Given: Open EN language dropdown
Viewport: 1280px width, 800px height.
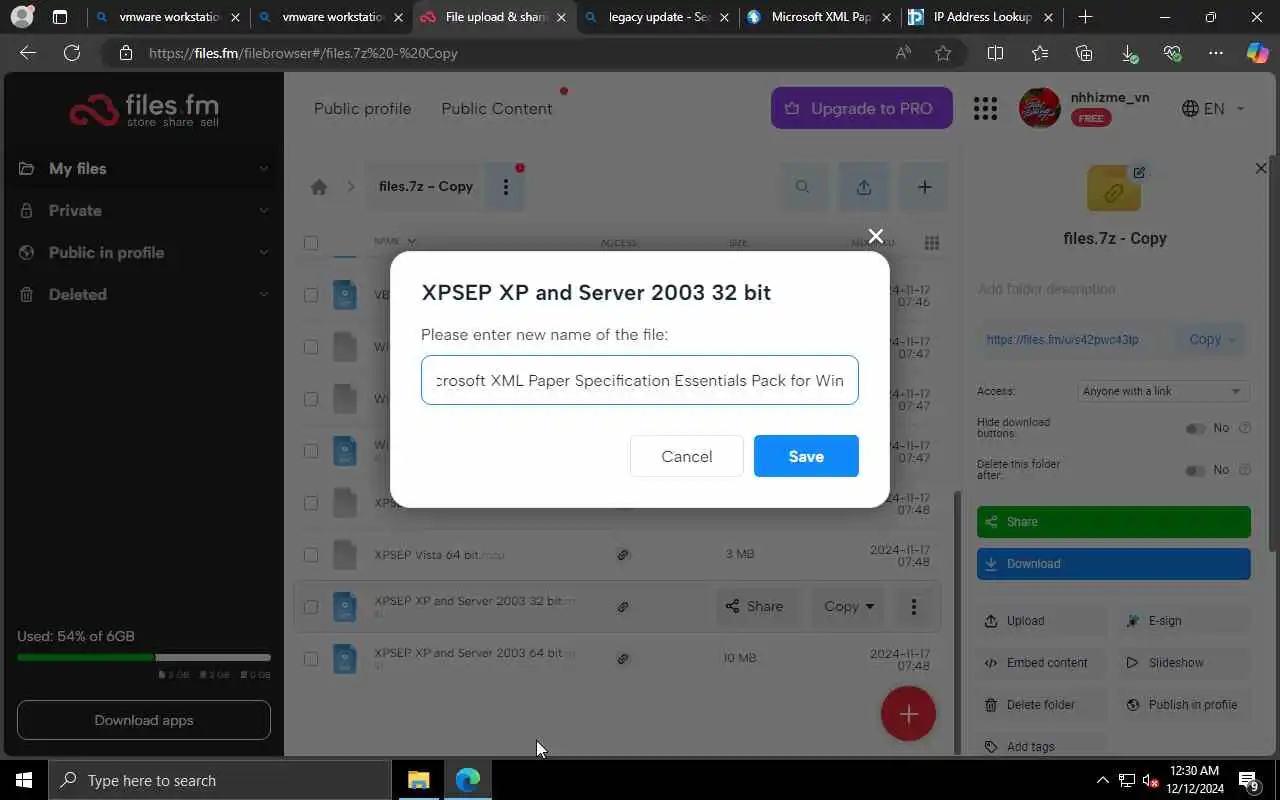Looking at the screenshot, I should click(1213, 108).
